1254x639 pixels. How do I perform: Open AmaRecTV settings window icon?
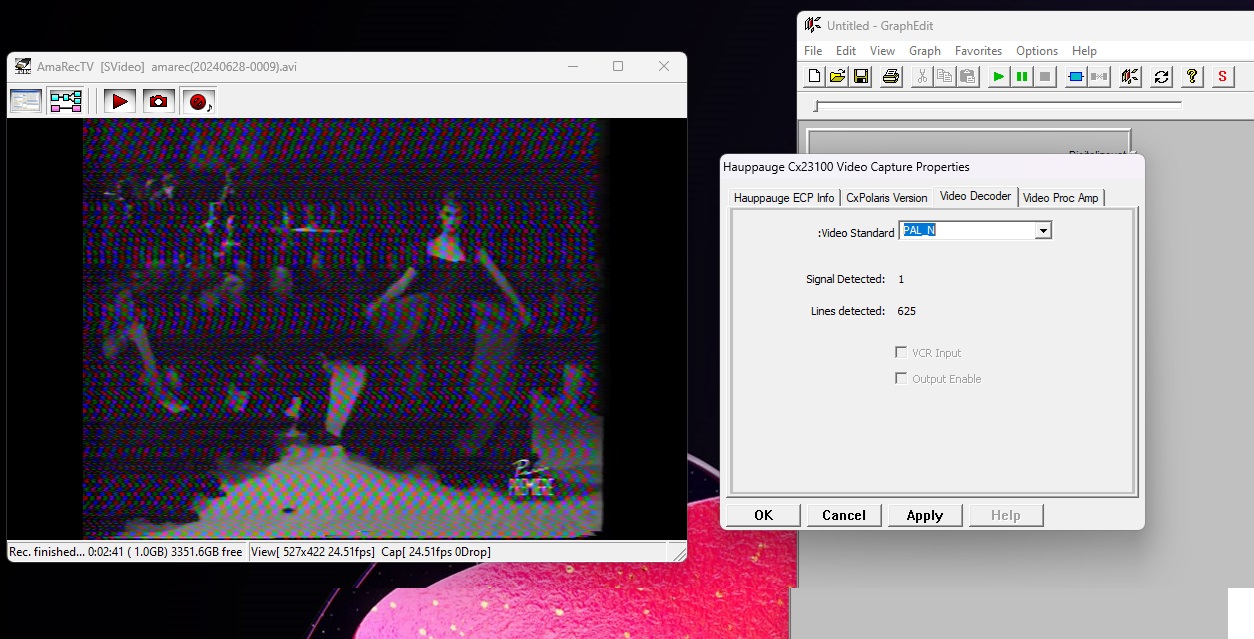[26, 100]
